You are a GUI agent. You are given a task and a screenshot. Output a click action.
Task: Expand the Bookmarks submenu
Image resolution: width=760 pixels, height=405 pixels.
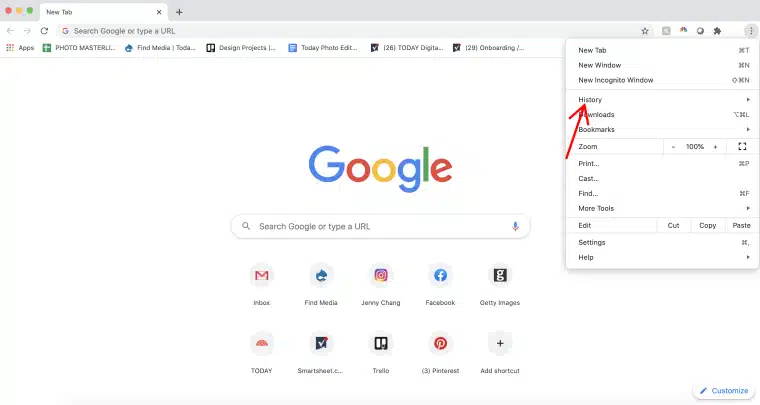tap(663, 130)
